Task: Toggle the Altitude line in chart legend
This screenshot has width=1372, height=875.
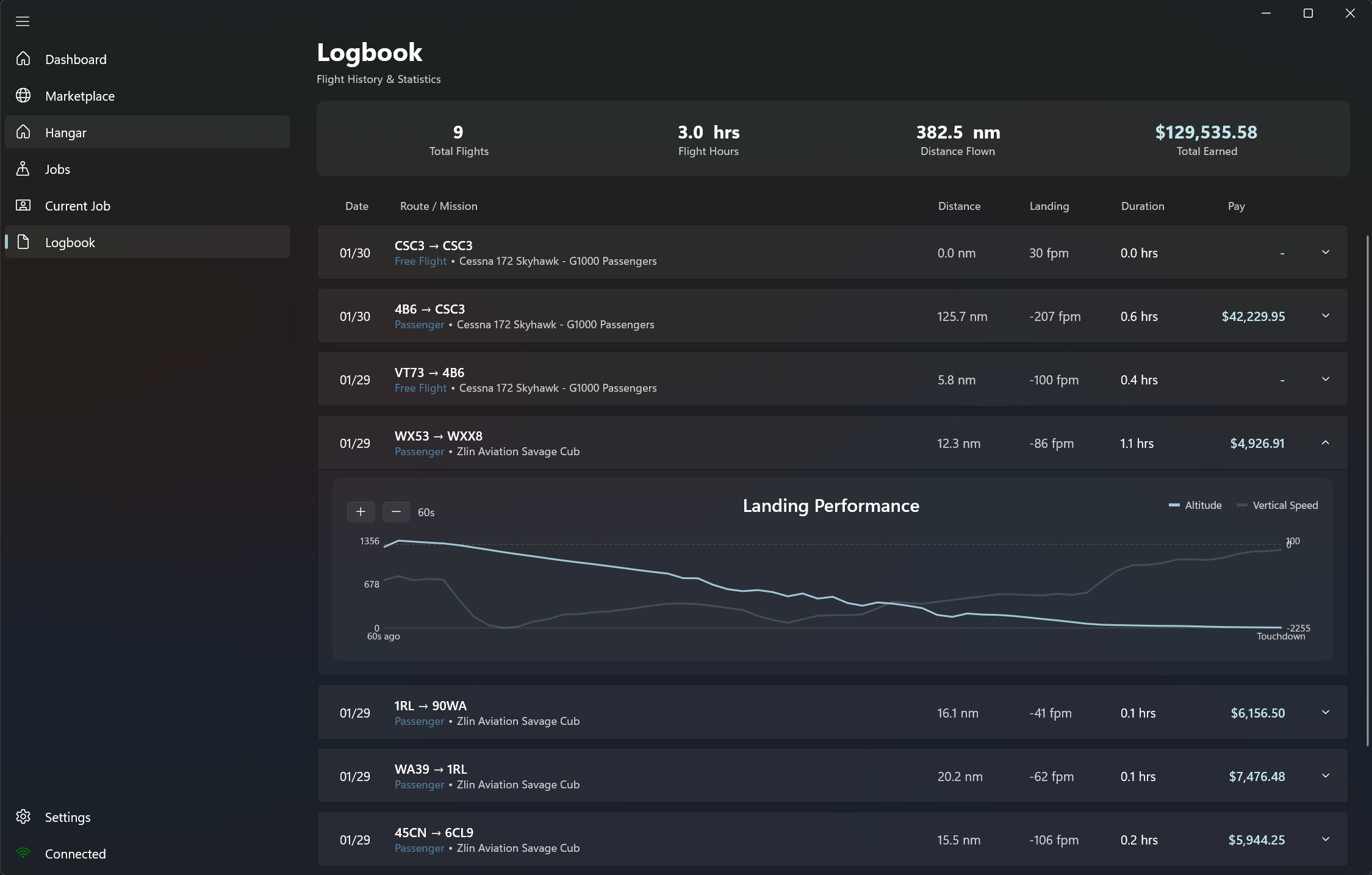Action: (1195, 505)
